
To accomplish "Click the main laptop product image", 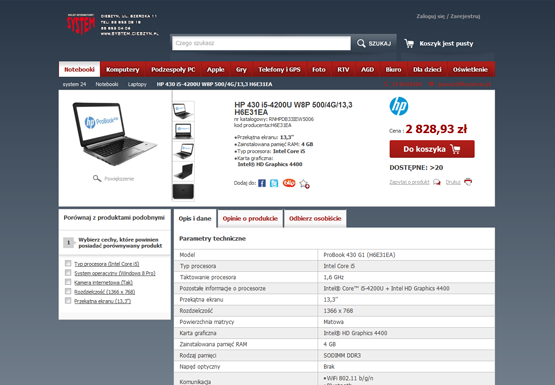I will [x=114, y=133].
